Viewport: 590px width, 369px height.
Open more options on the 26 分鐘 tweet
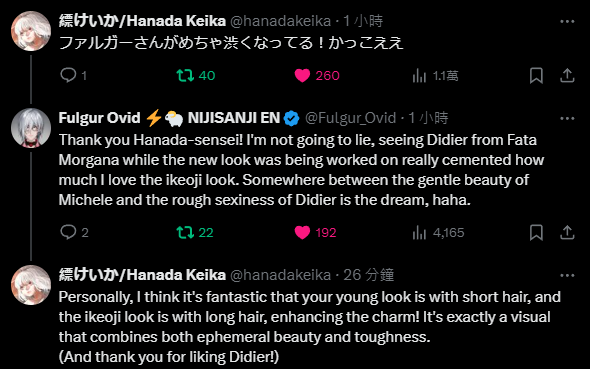567,276
